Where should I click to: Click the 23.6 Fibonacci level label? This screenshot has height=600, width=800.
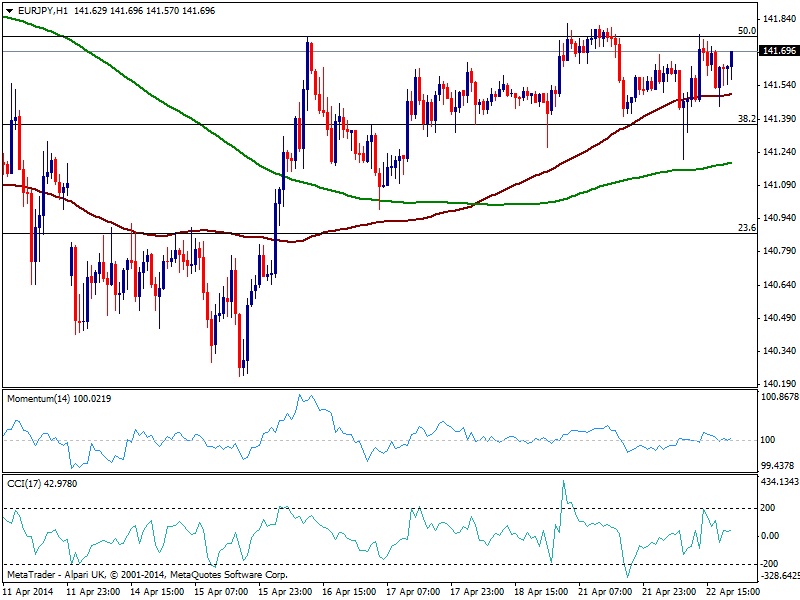[x=746, y=228]
